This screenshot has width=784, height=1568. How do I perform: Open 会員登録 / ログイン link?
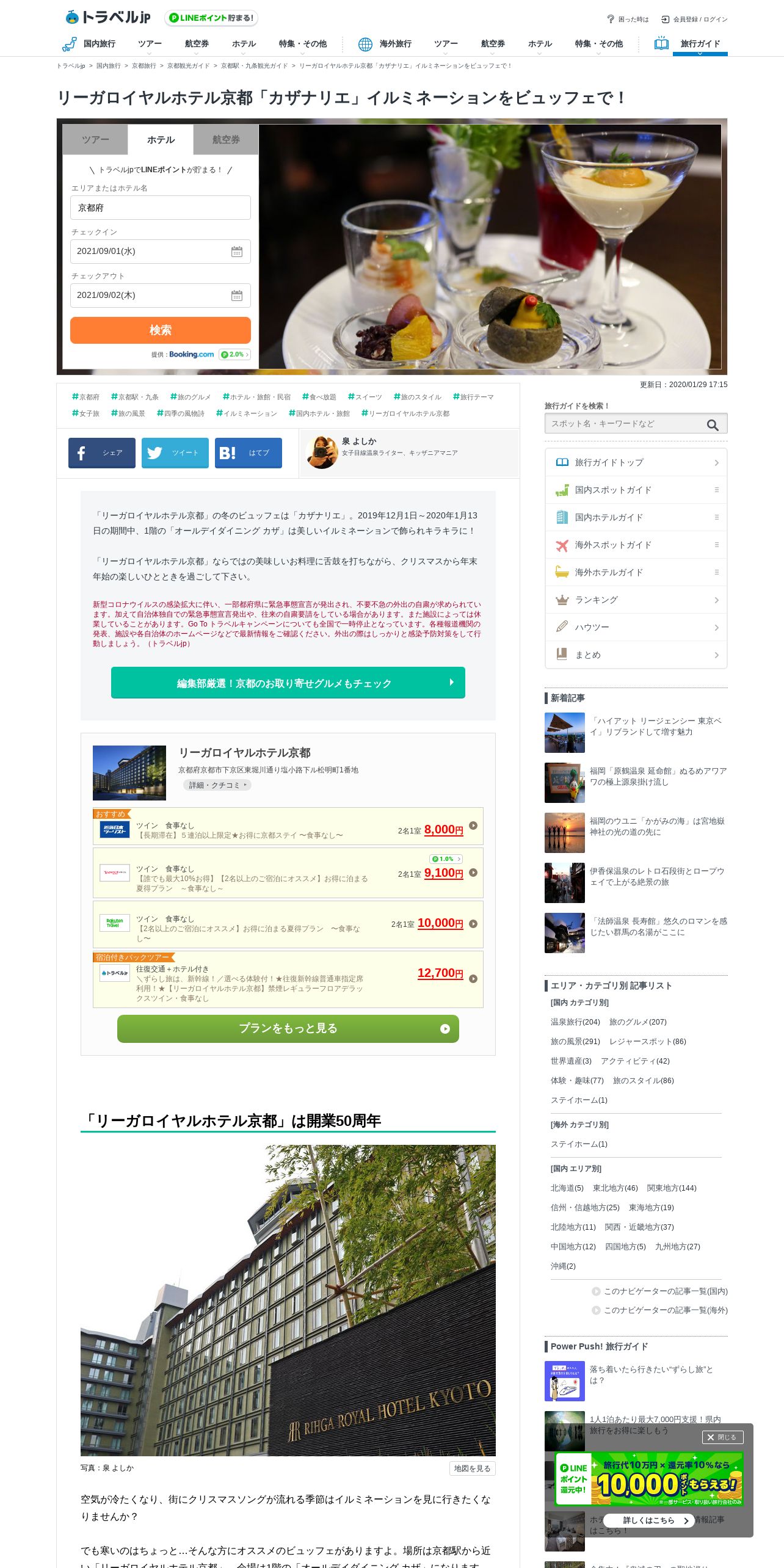[x=695, y=20]
